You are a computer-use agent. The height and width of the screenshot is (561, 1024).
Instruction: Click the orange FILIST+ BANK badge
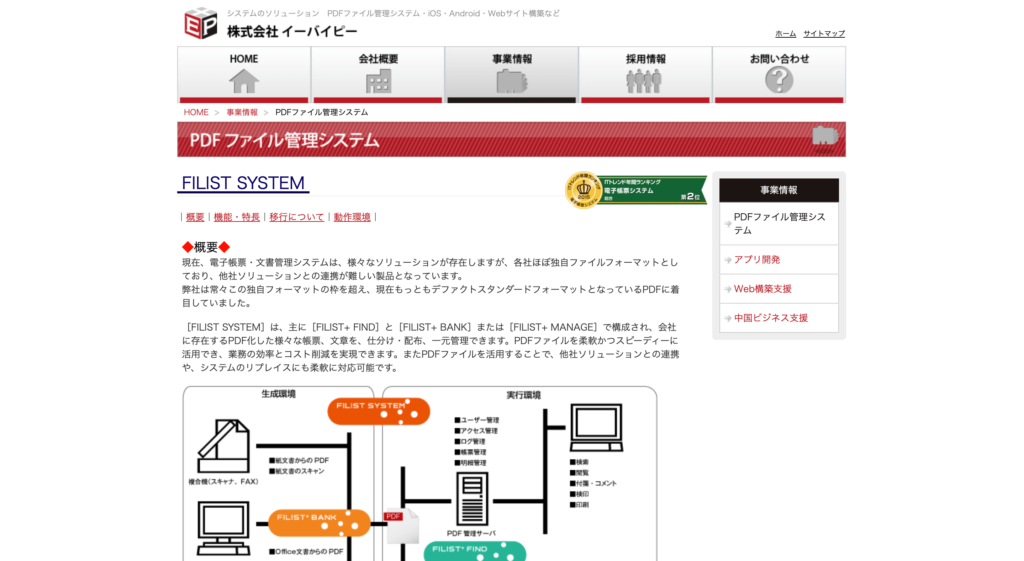(x=319, y=522)
